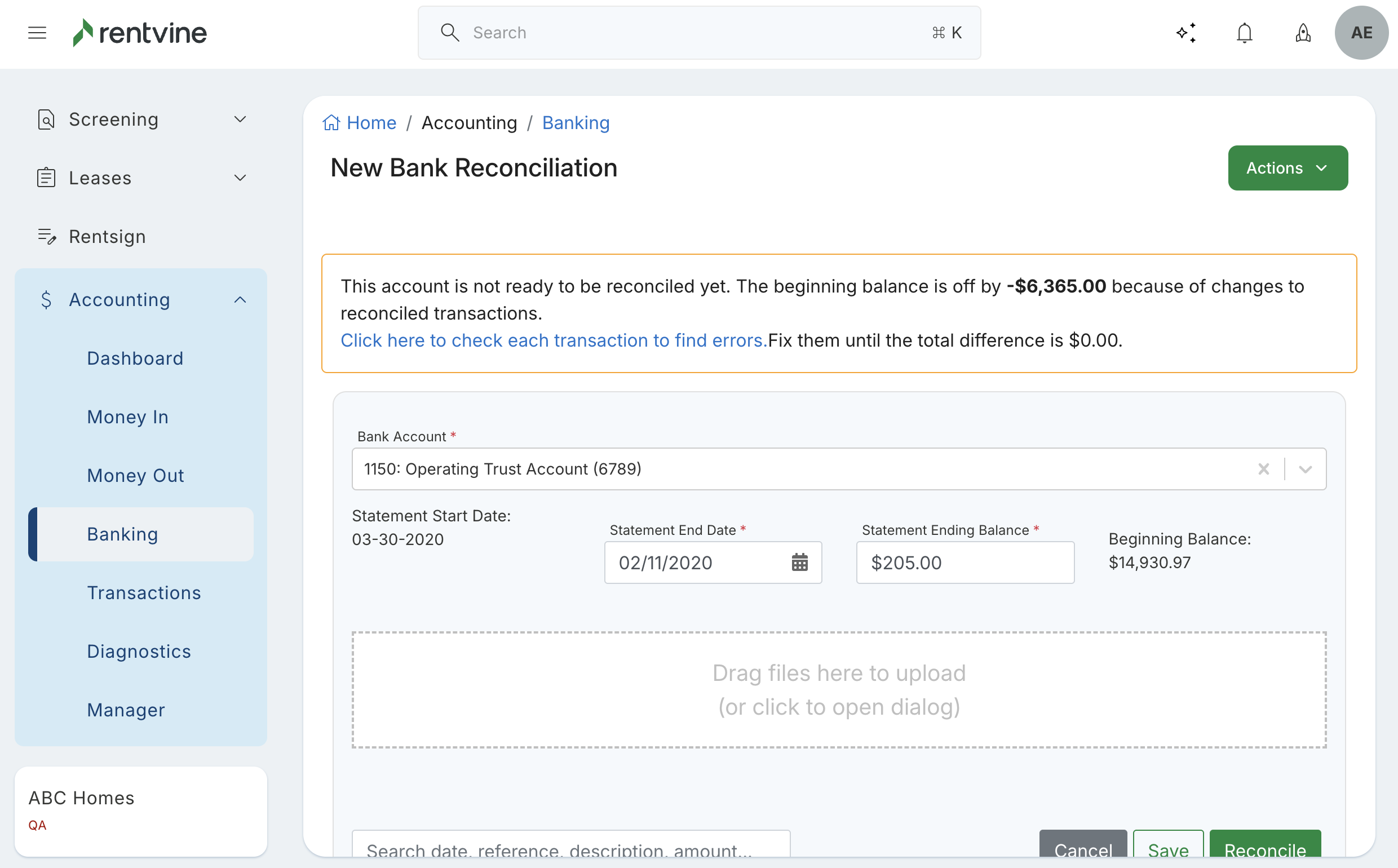Open the notifications bell
The image size is (1398, 868).
click(1244, 33)
